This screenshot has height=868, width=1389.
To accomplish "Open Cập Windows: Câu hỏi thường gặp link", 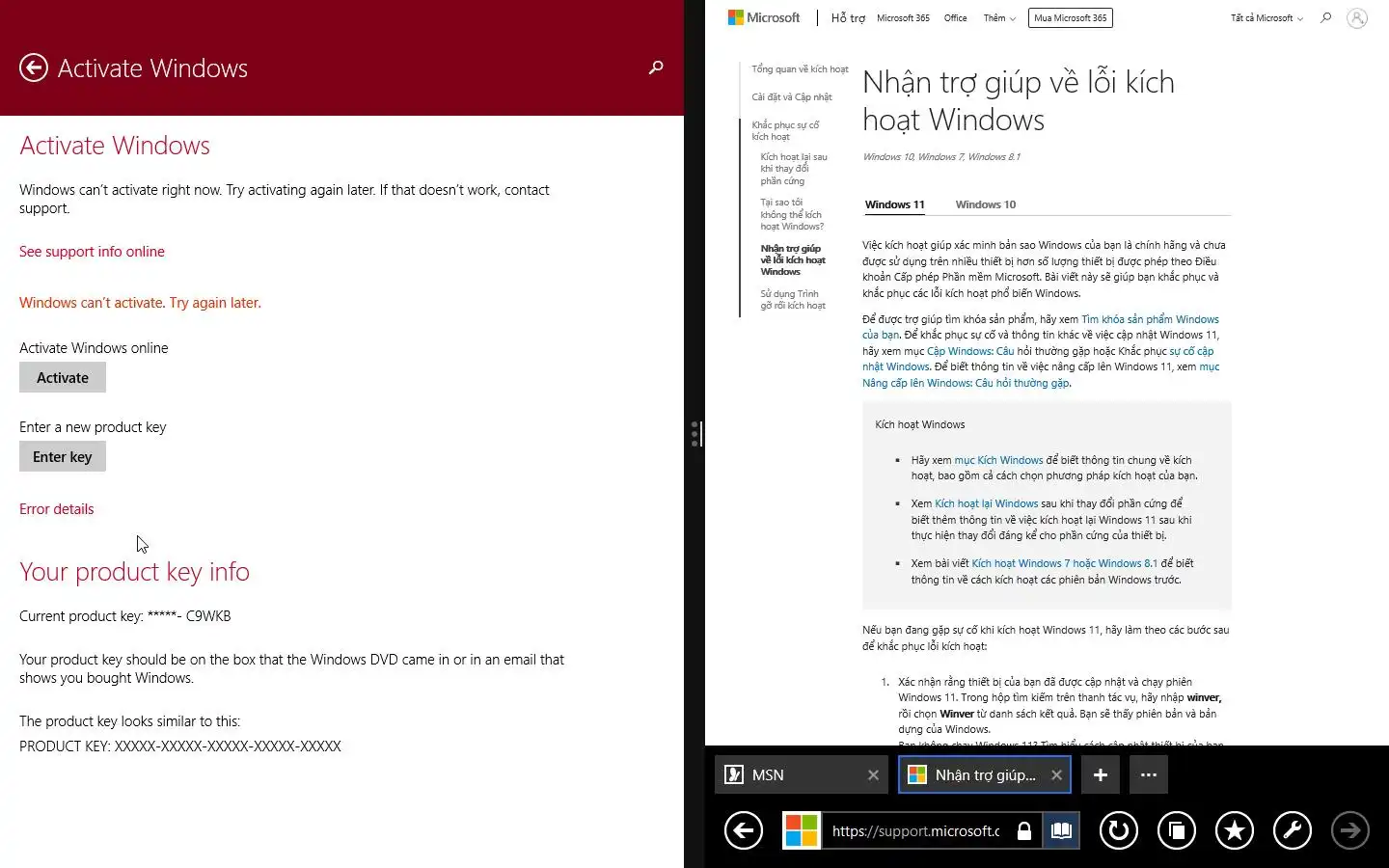I will tap(970, 351).
